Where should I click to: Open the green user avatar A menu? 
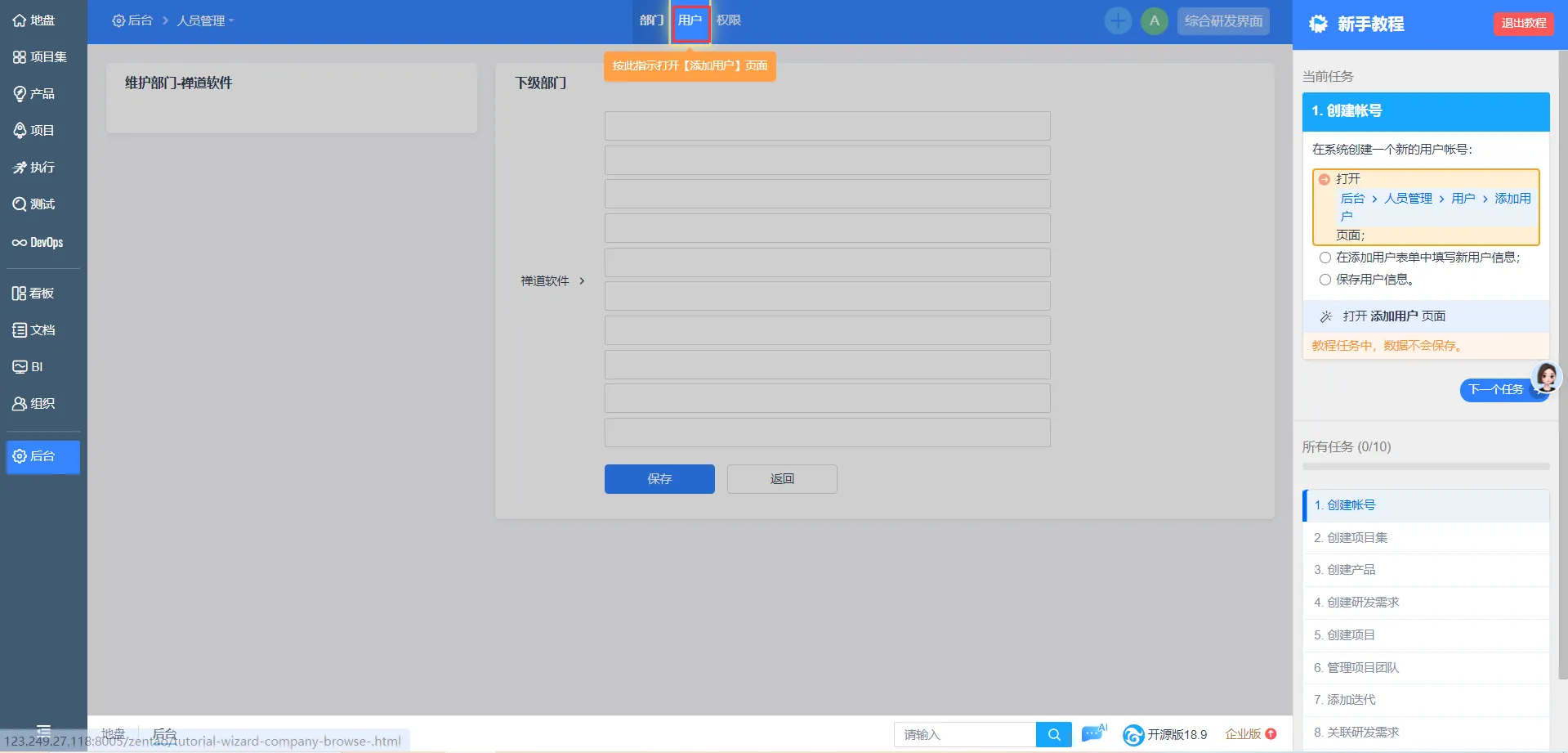1154,20
